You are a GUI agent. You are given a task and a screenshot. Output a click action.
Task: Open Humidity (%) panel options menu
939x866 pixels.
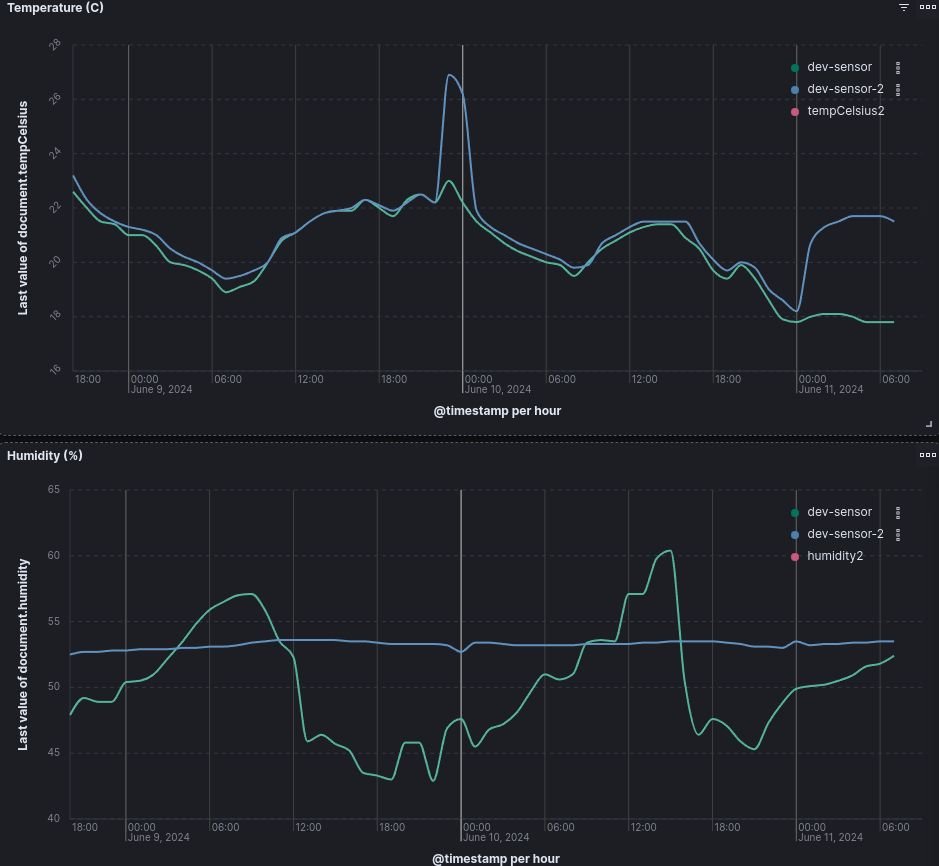click(x=928, y=455)
